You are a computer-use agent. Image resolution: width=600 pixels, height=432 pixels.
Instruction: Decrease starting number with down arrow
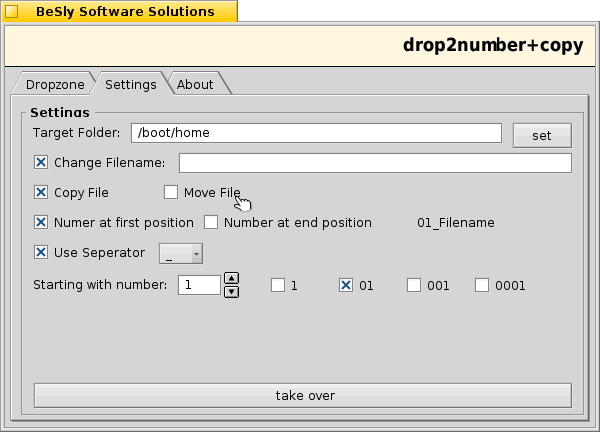[231, 292]
